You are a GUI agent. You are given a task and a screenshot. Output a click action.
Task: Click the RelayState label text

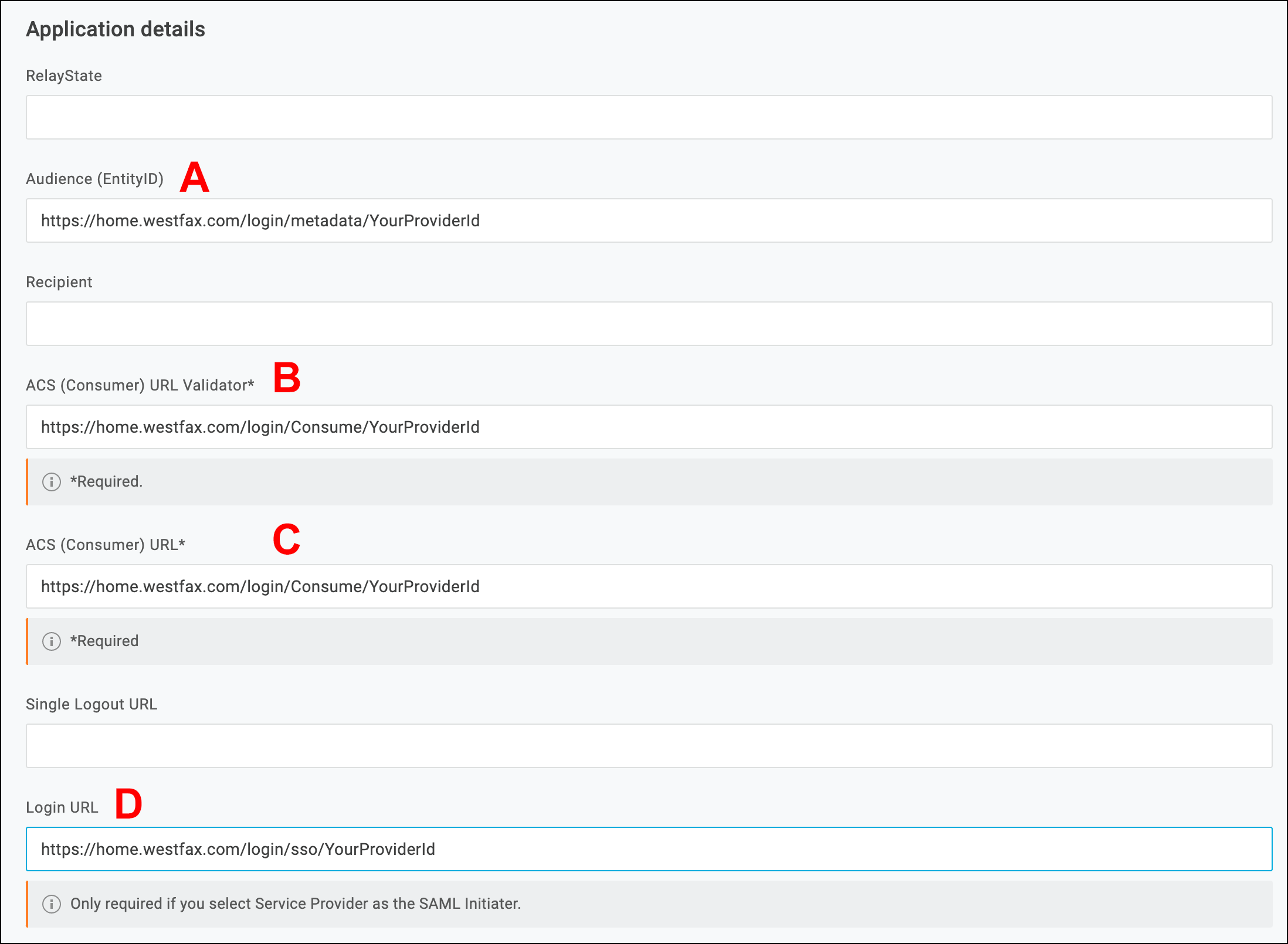(64, 76)
